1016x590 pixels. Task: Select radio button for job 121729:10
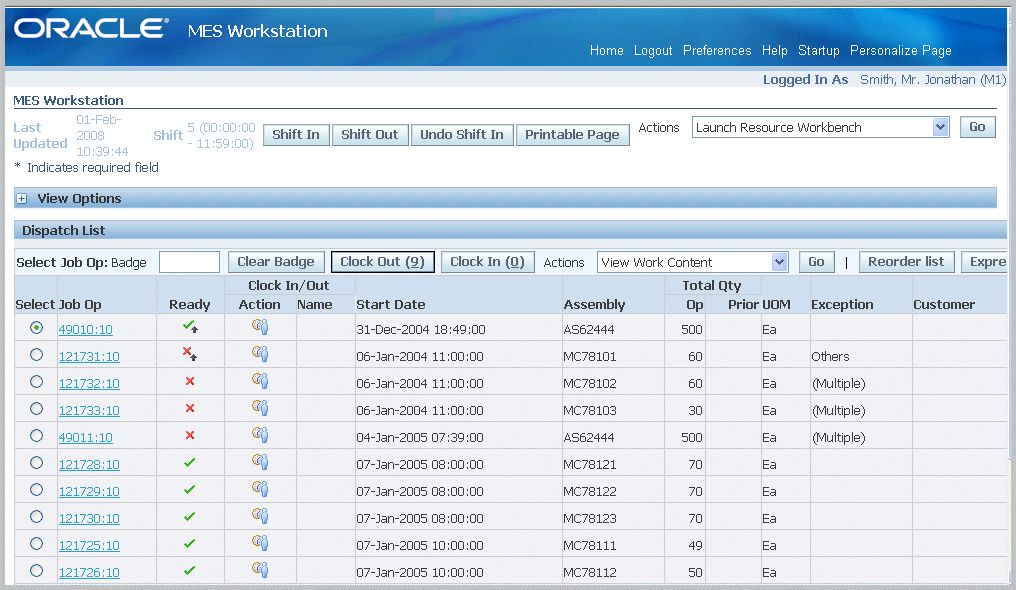tap(36, 490)
